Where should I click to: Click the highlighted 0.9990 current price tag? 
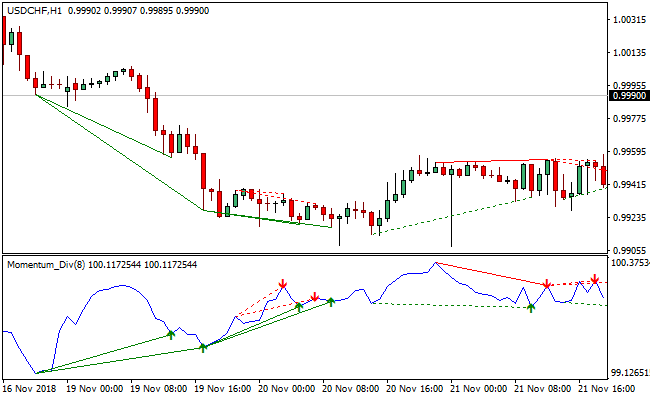(x=628, y=96)
